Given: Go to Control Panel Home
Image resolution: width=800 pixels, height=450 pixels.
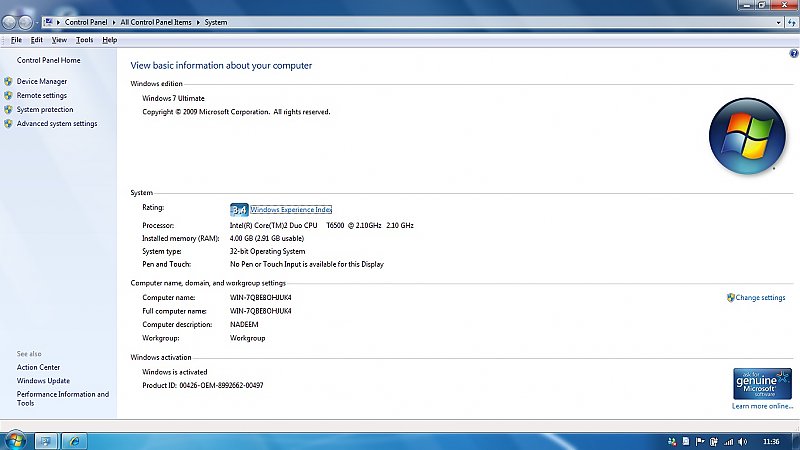Looking at the screenshot, I should (48, 60).
